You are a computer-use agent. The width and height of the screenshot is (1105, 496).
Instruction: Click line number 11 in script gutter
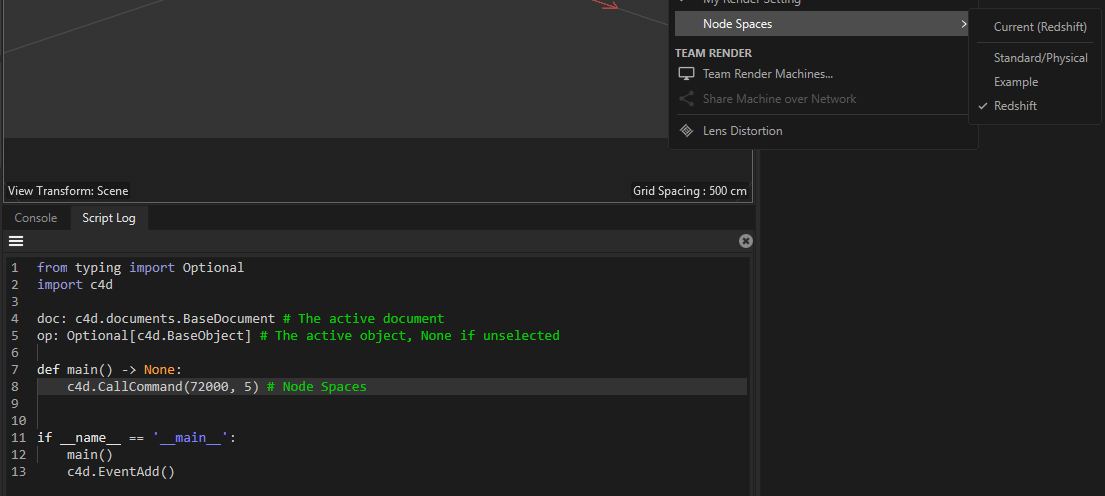coord(17,438)
